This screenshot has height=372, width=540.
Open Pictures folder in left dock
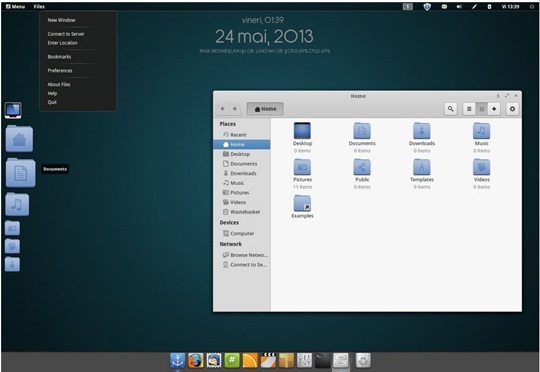click(x=12, y=228)
